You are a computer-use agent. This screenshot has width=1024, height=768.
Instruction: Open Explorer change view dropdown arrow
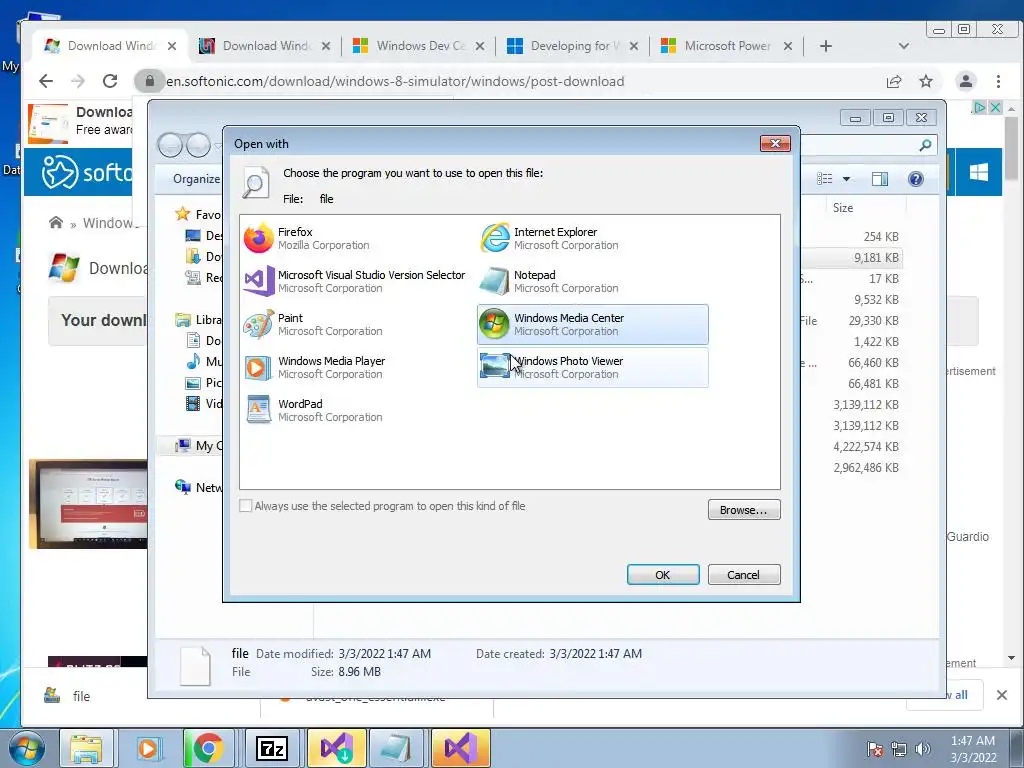tap(846, 179)
